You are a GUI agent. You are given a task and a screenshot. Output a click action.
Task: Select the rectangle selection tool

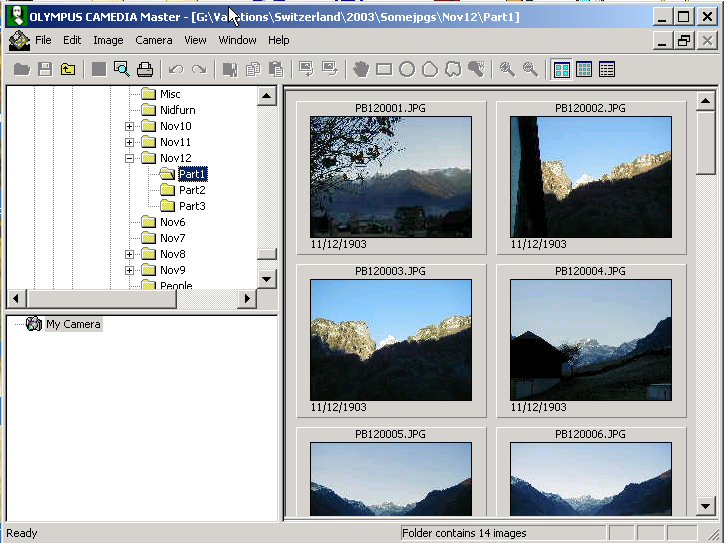tap(384, 69)
